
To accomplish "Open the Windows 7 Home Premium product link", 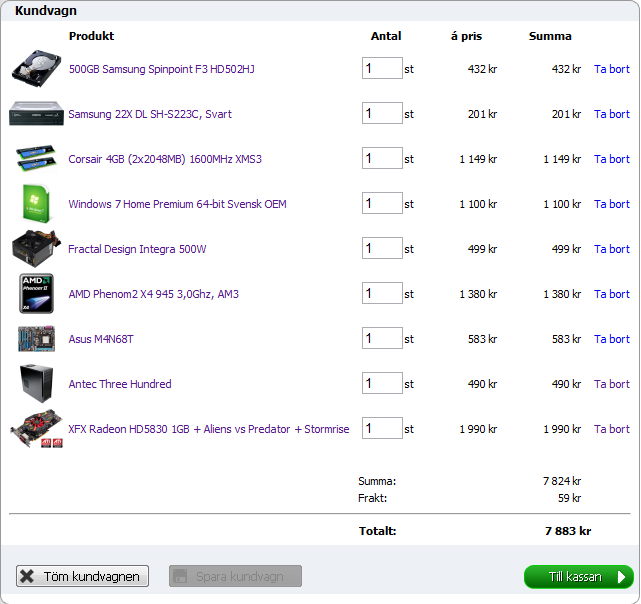I will click(x=177, y=204).
